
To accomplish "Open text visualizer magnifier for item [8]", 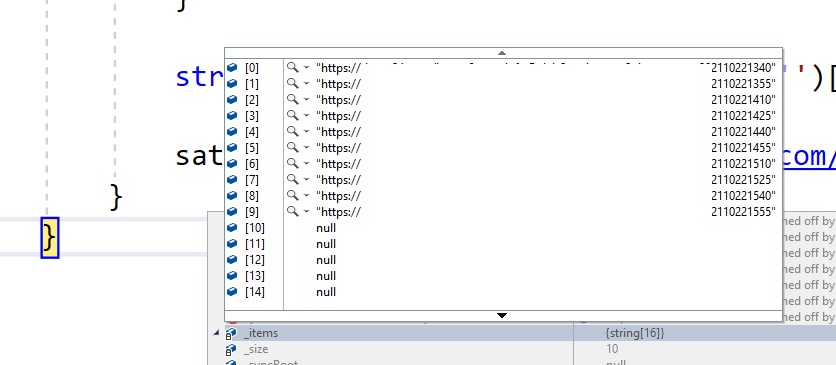I will click(292, 195).
